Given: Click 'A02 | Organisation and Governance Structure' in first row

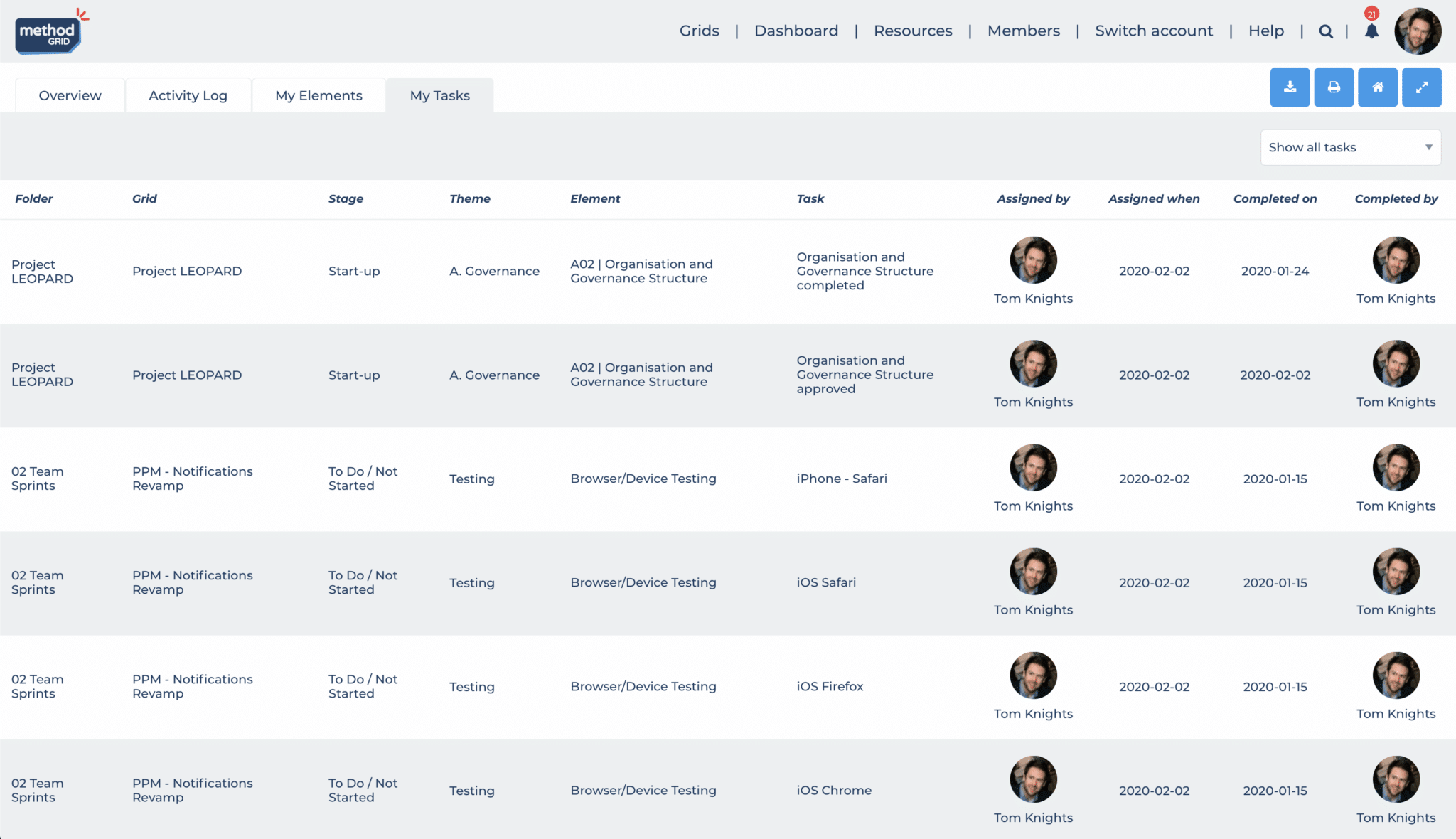Looking at the screenshot, I should (x=641, y=271).
